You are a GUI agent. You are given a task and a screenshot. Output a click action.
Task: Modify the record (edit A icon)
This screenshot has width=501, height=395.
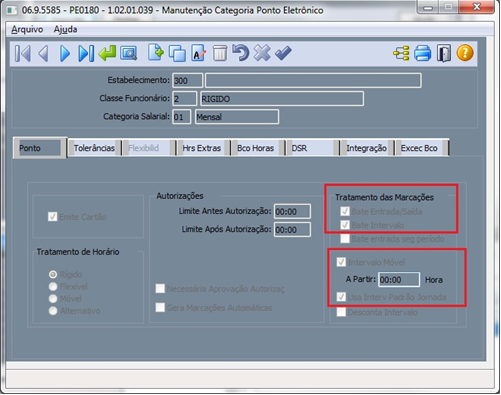click(199, 53)
